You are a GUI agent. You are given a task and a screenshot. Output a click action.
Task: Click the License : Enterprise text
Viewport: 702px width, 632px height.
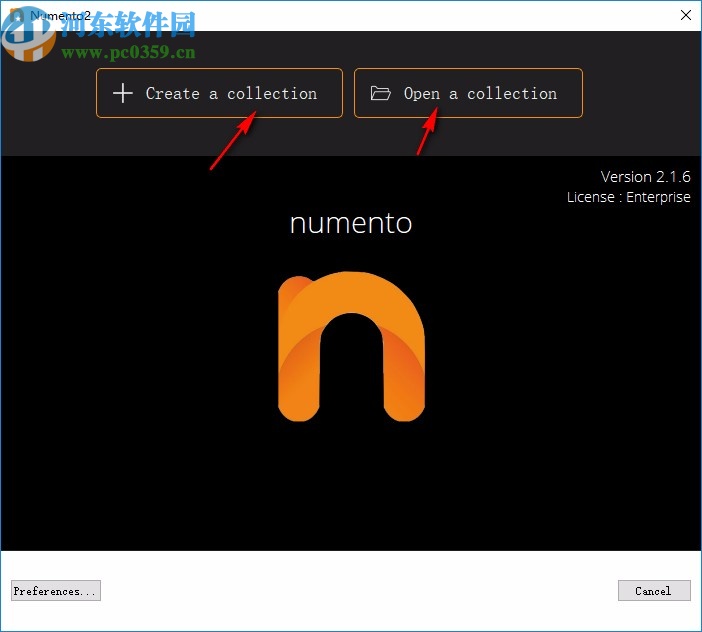629,197
